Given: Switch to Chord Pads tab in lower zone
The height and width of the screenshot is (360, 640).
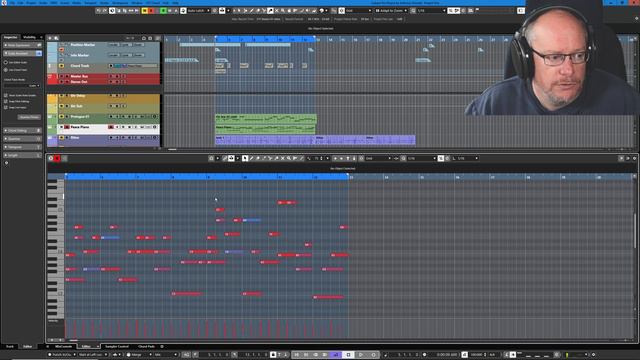Looking at the screenshot, I should coord(146,347).
